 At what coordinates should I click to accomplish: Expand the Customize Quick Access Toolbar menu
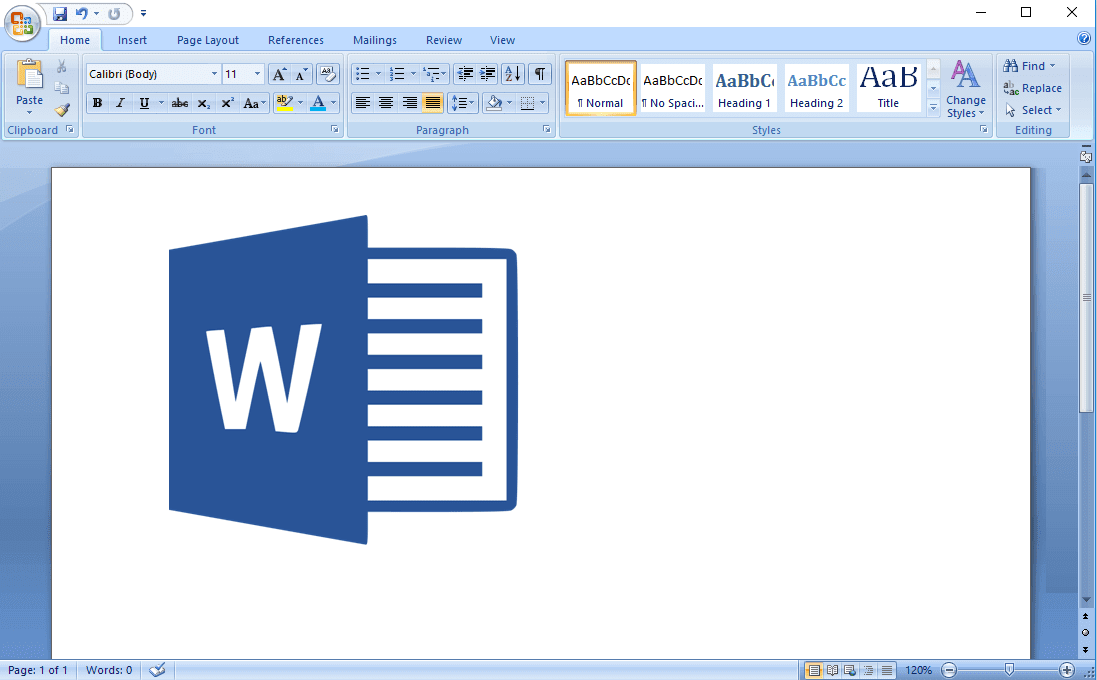click(x=143, y=13)
